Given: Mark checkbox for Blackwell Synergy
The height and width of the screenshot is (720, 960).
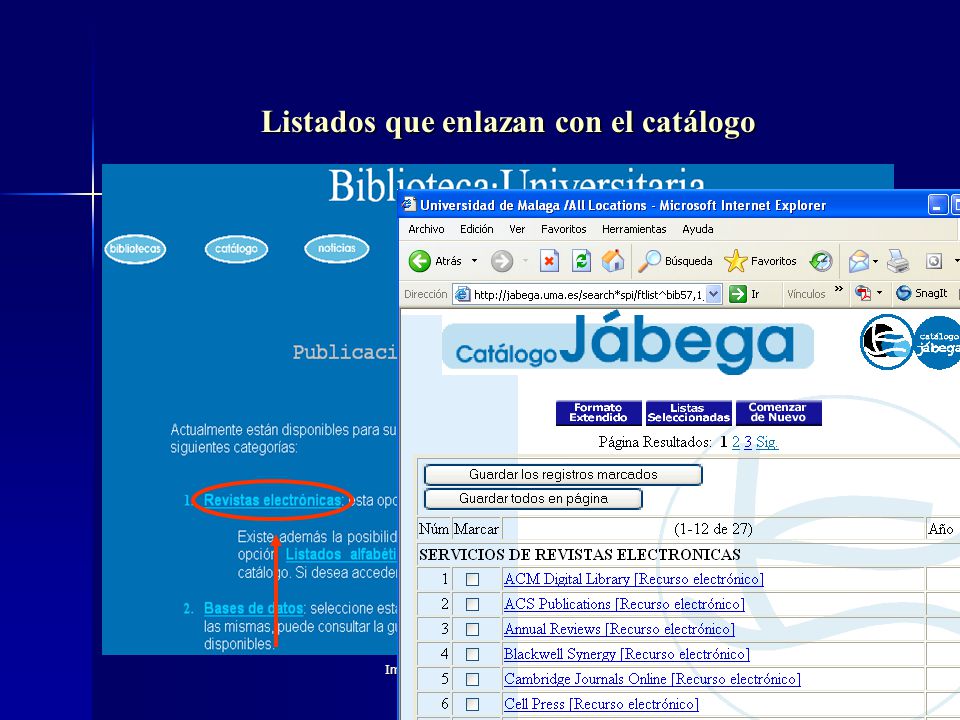Looking at the screenshot, I should pos(472,654).
